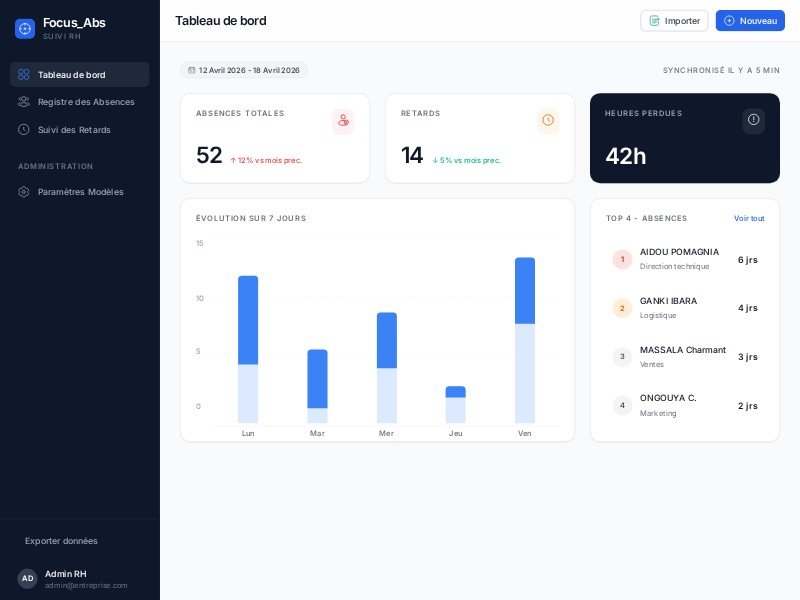Click rank 2 badge for GANKI IBARA

click(622, 308)
